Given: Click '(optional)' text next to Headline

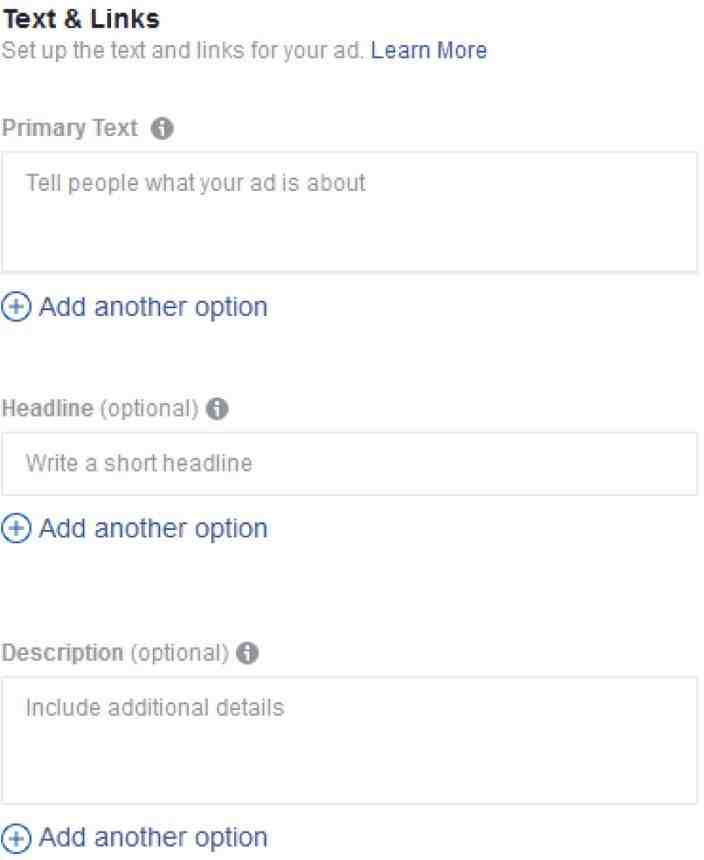Looking at the screenshot, I should click(x=149, y=409).
